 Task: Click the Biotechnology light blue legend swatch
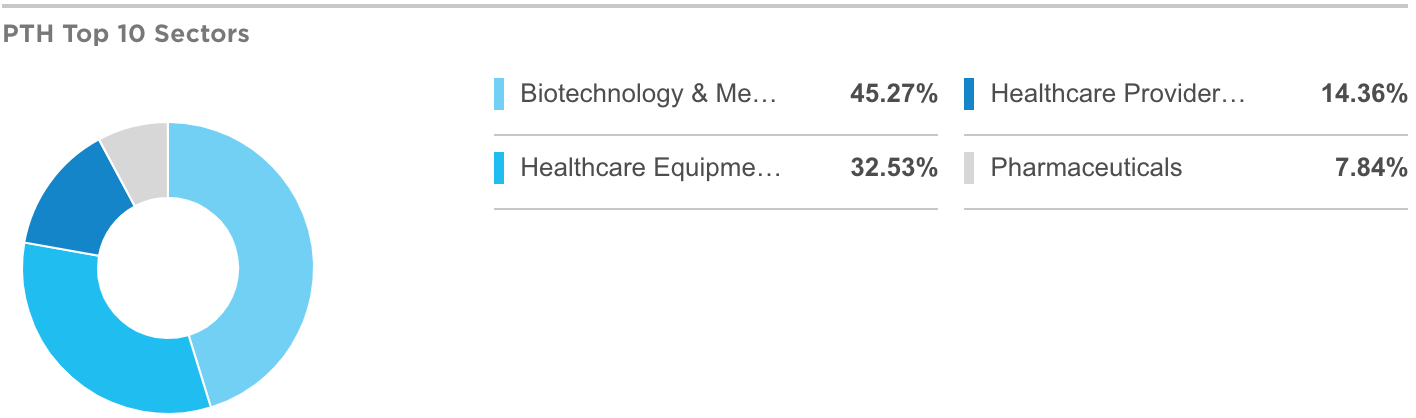coord(499,94)
